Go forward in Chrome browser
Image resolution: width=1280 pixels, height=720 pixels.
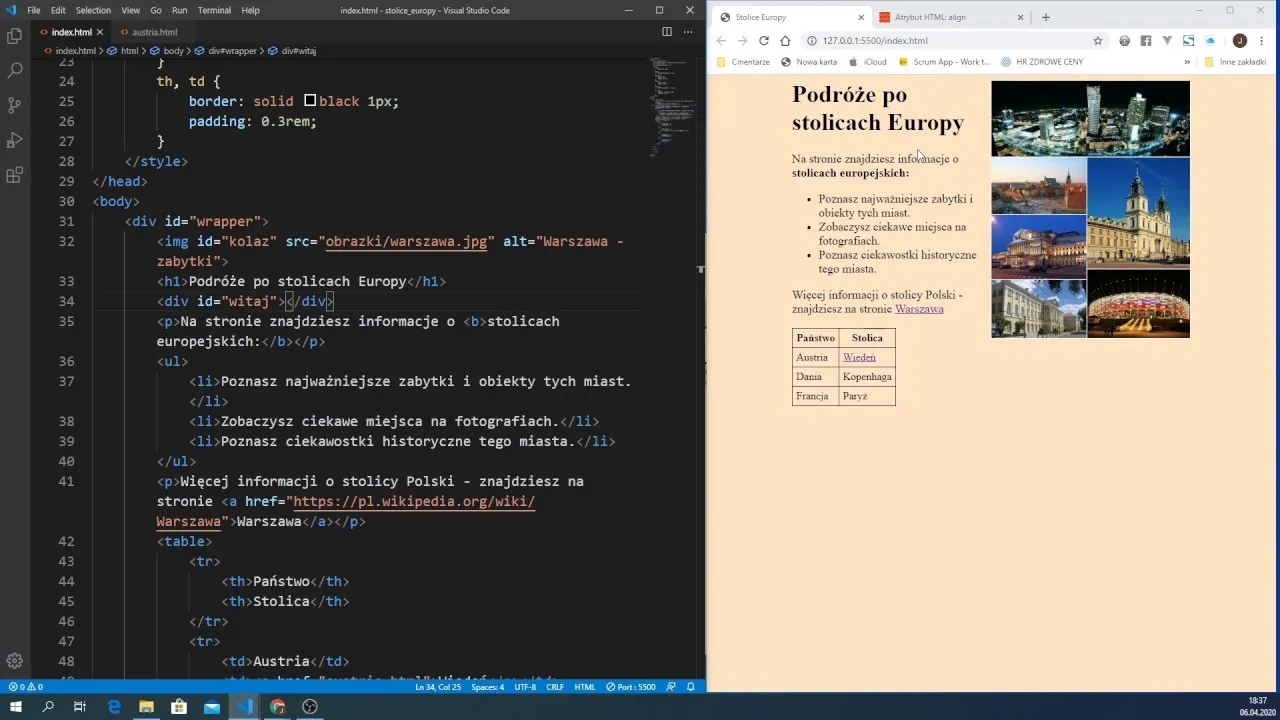[x=742, y=41]
